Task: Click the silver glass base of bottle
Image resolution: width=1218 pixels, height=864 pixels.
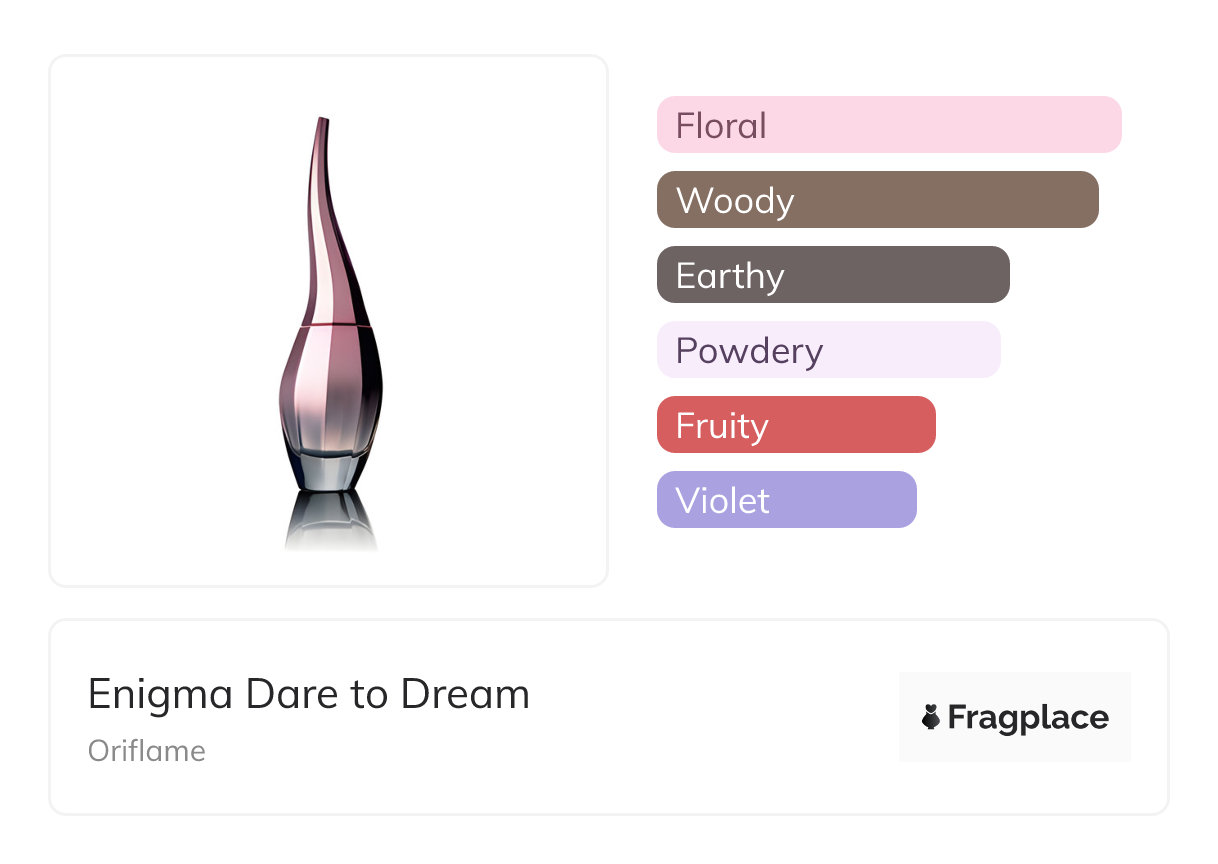Action: (329, 468)
